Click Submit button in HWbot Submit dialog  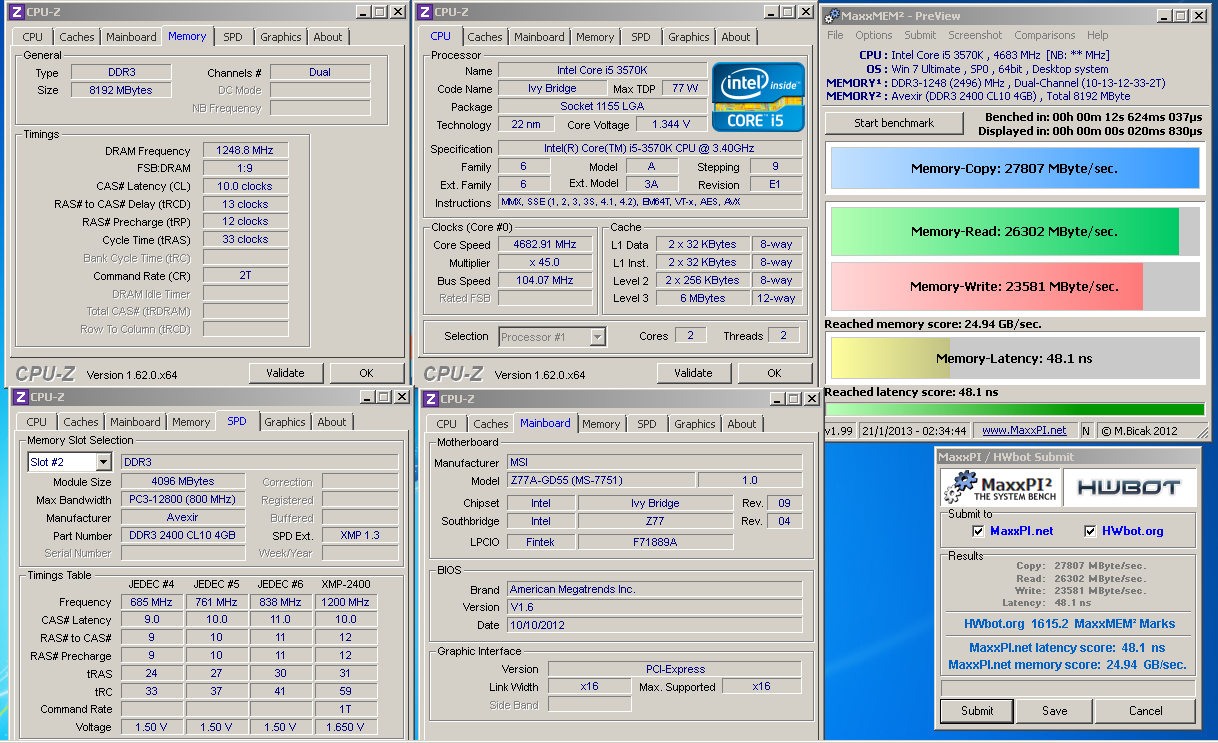click(977, 711)
